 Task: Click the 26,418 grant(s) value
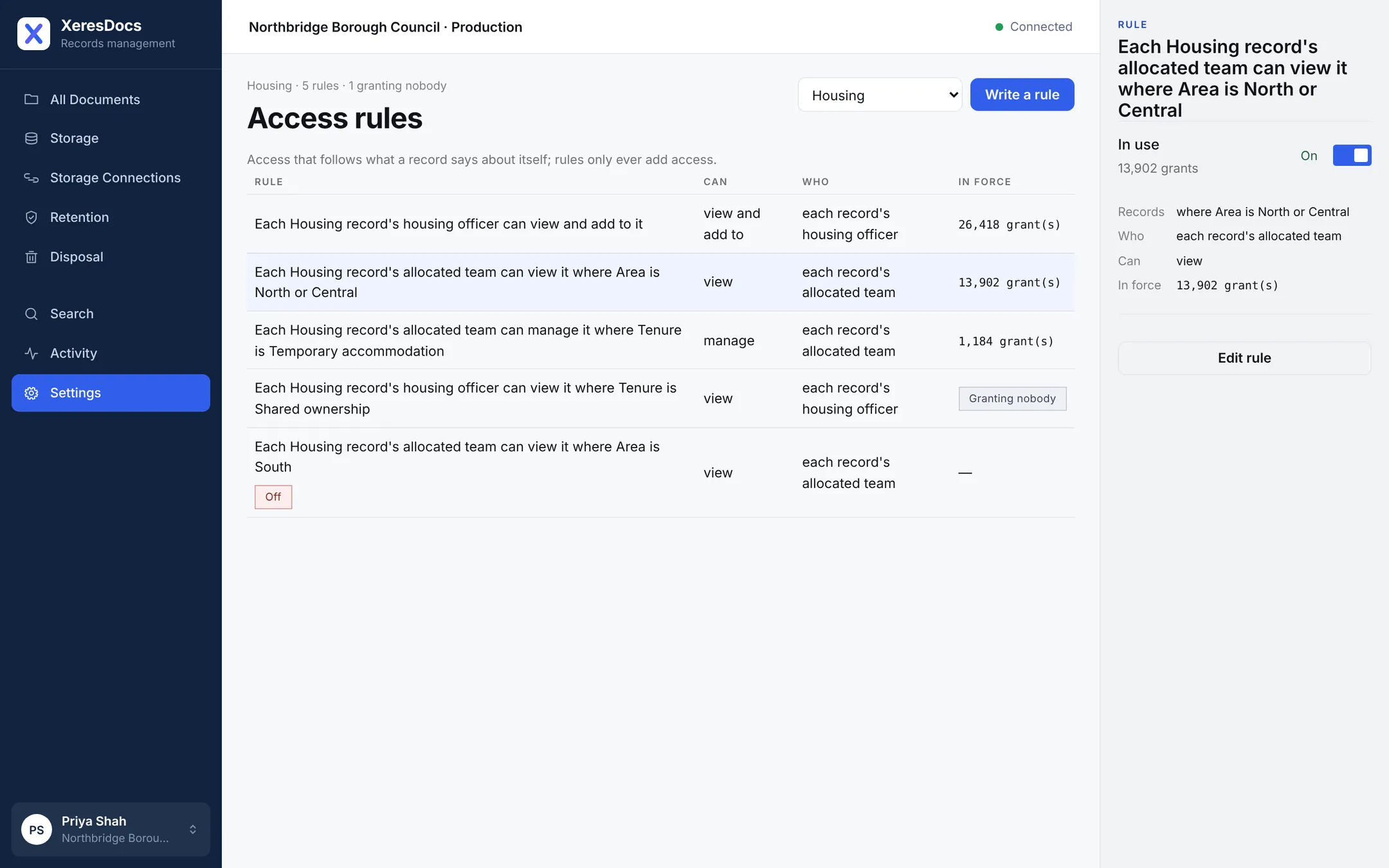[1009, 224]
